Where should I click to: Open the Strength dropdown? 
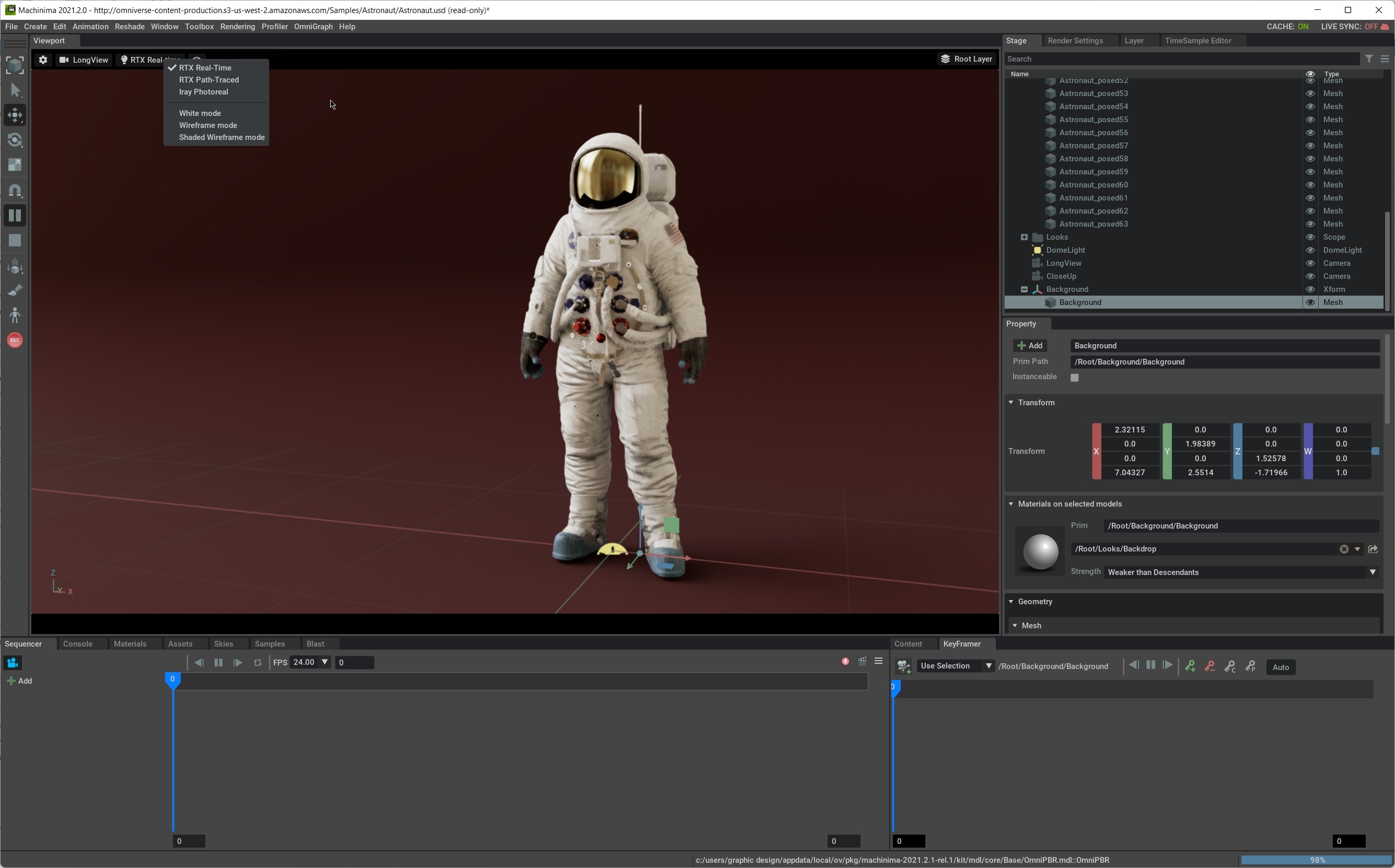click(1241, 572)
